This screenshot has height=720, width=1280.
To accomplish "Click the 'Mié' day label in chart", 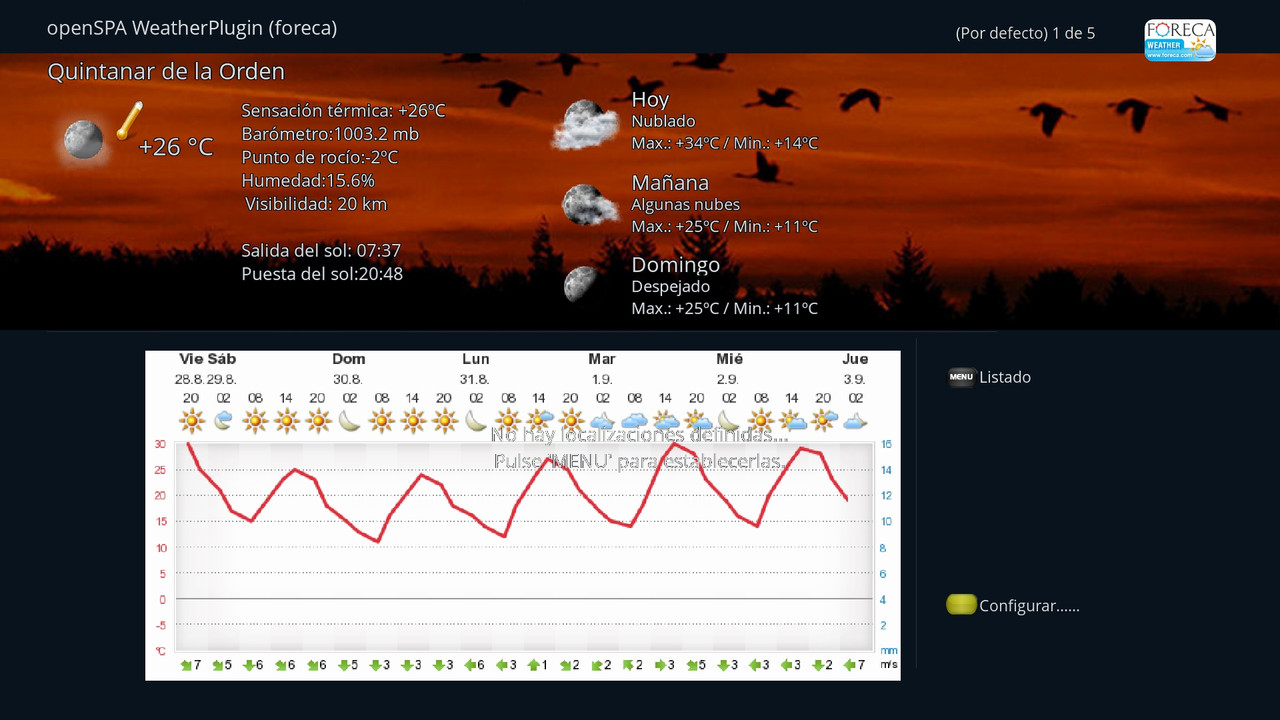I will coord(729,359).
